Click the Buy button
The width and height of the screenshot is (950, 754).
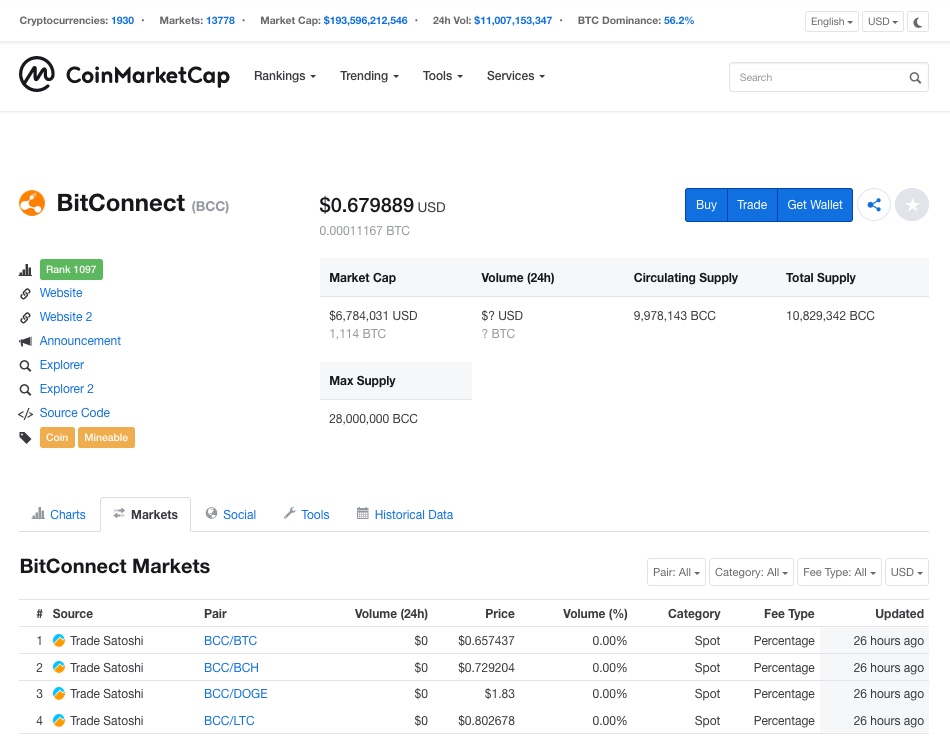point(706,204)
